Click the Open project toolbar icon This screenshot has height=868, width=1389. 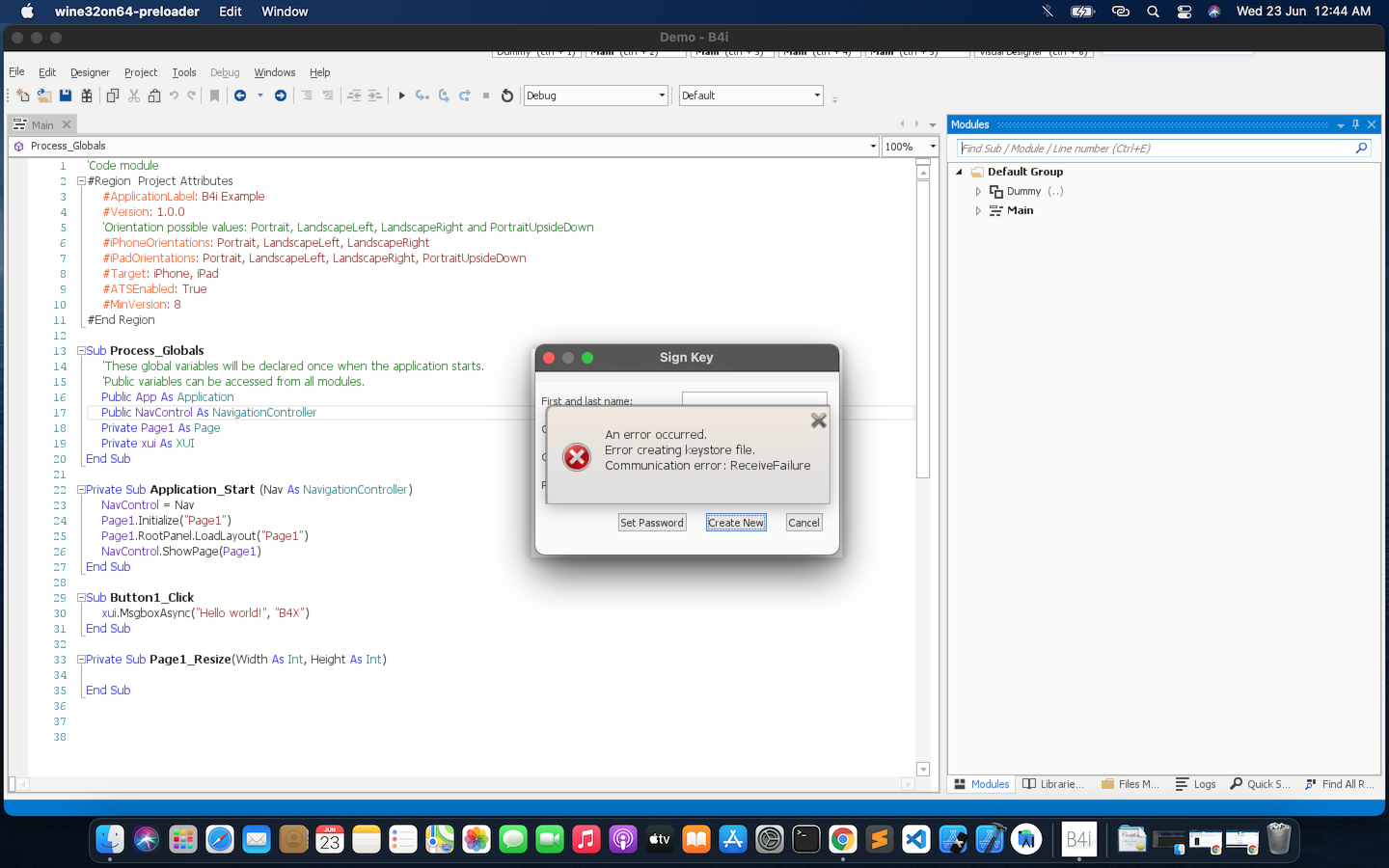[44, 95]
